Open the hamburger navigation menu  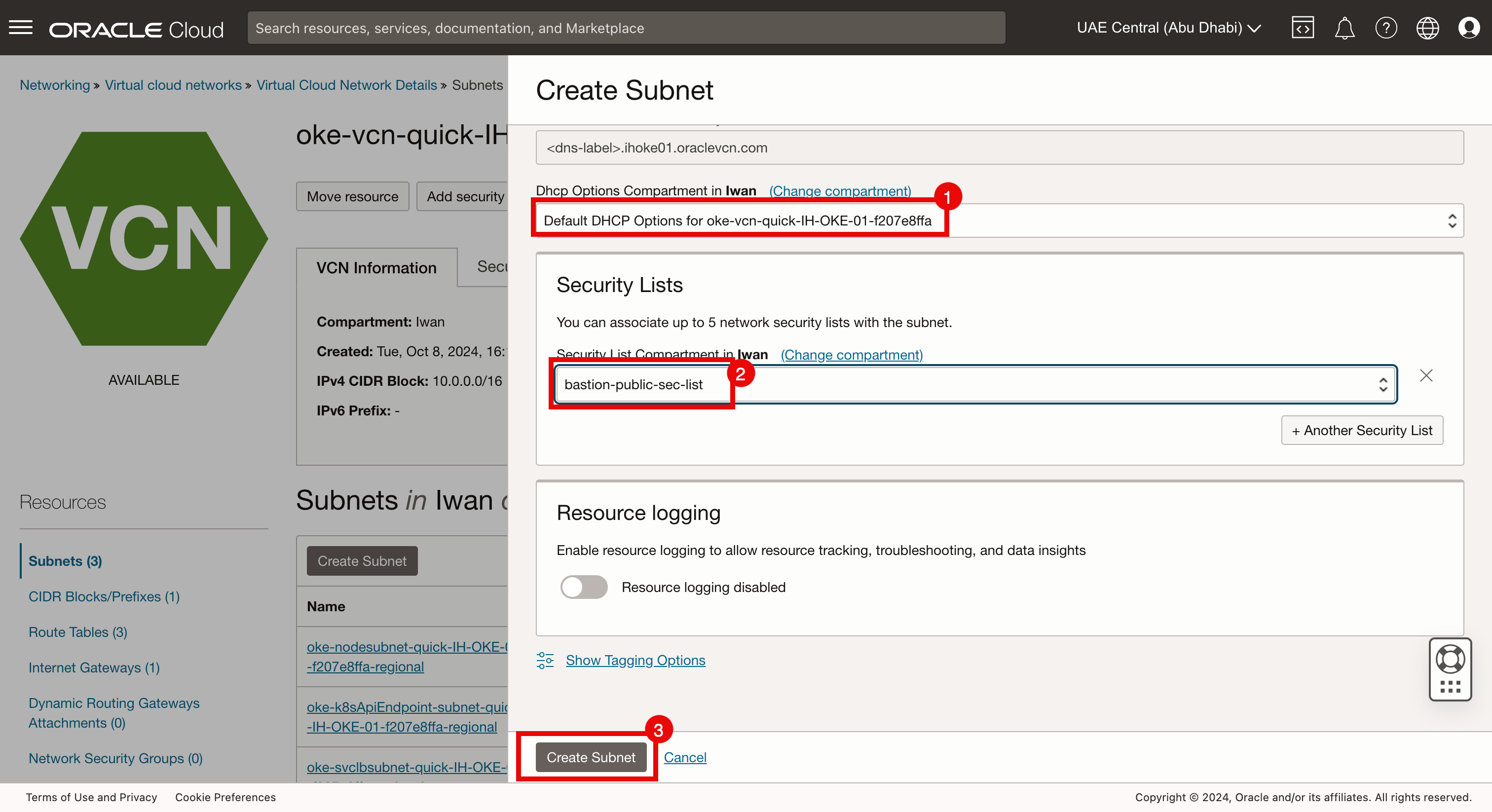(21, 27)
